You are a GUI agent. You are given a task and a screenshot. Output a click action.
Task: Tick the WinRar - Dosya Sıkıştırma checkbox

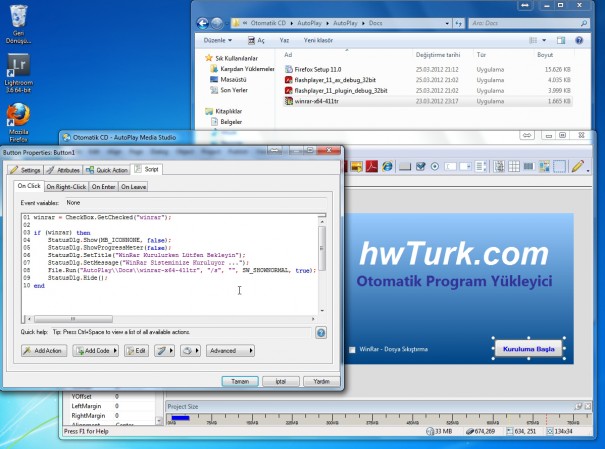click(352, 349)
